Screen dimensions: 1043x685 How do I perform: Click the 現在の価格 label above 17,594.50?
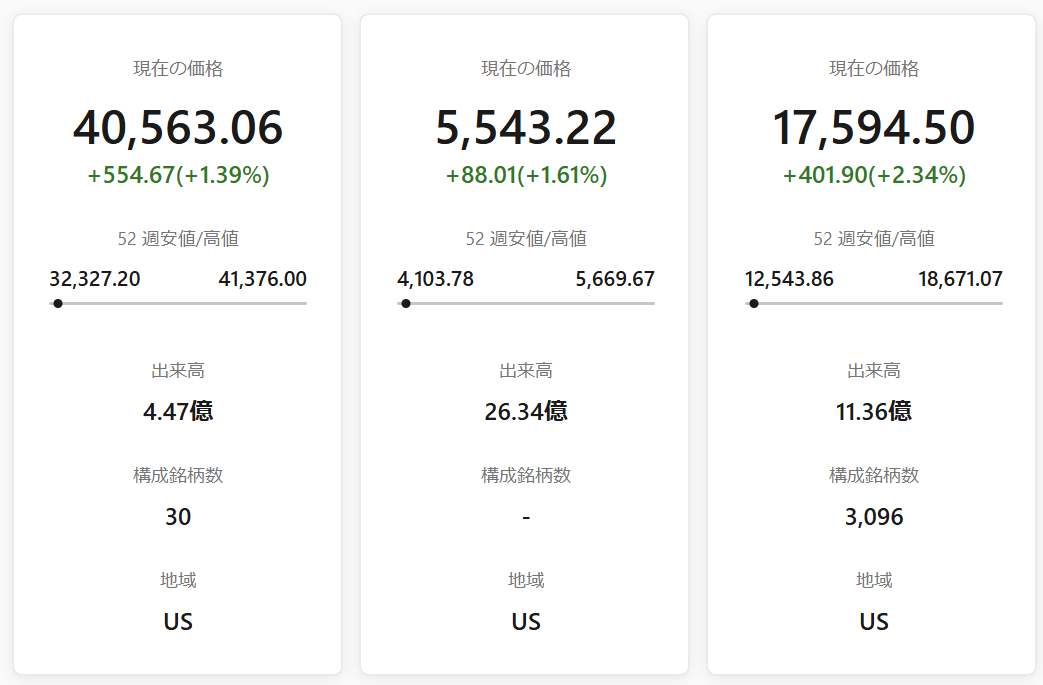873,68
